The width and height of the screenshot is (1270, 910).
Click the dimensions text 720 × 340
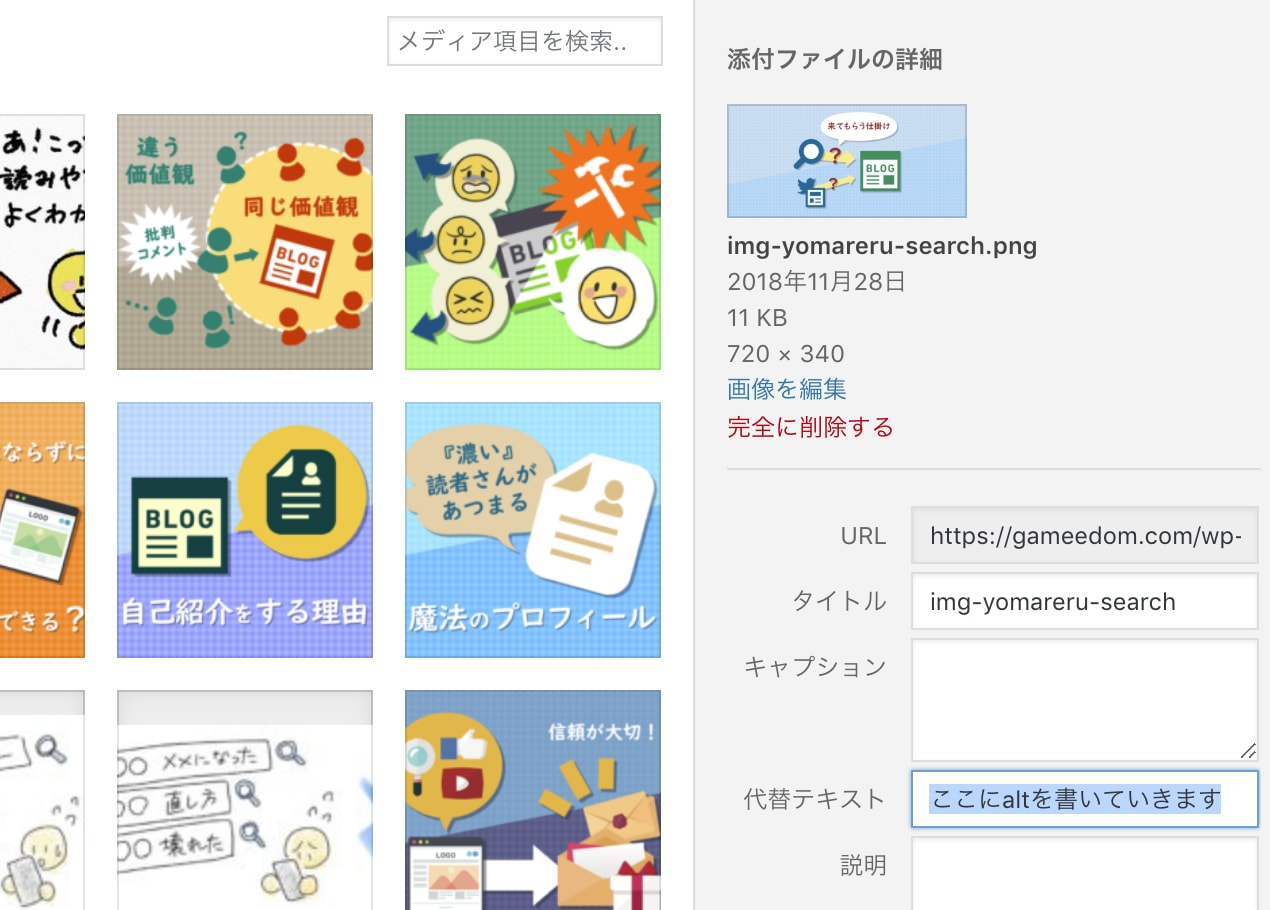point(786,354)
